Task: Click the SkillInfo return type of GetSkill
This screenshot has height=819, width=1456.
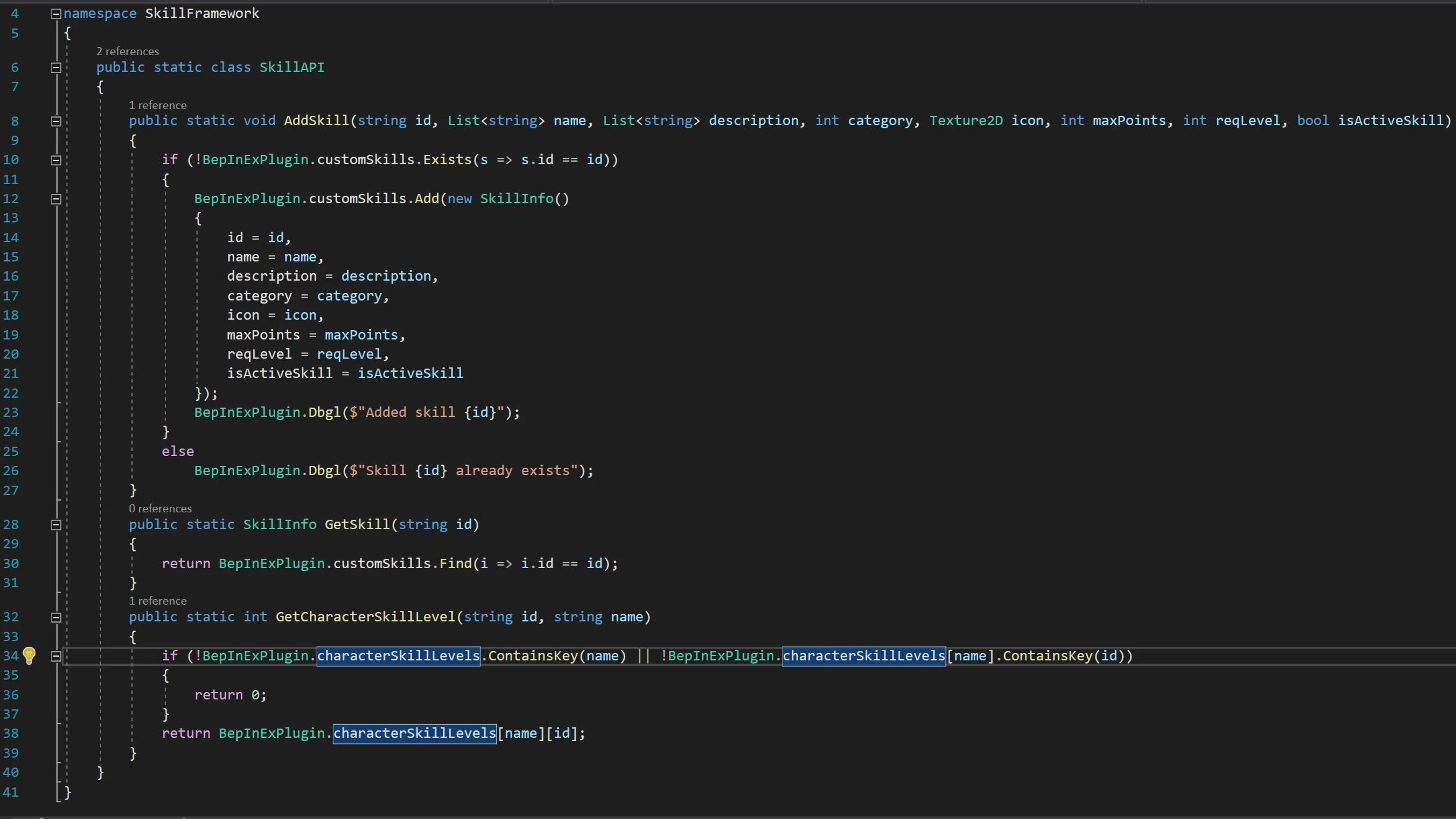Action: click(279, 525)
